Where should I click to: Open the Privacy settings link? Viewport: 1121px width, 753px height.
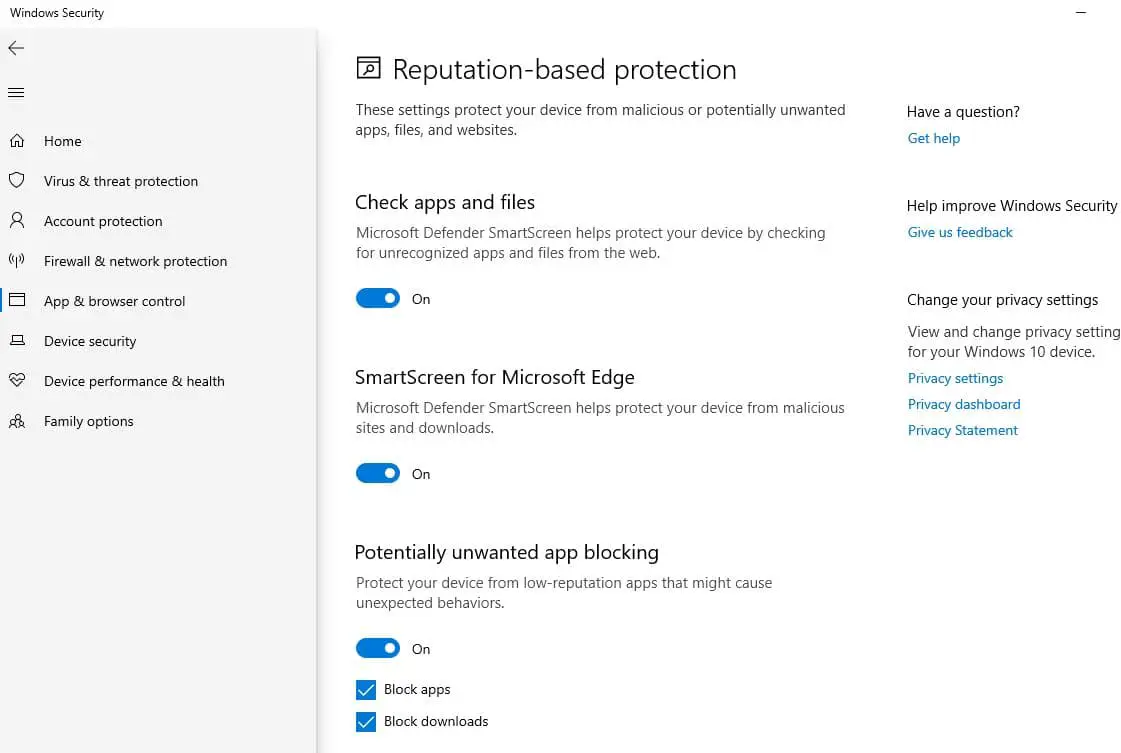(x=955, y=379)
